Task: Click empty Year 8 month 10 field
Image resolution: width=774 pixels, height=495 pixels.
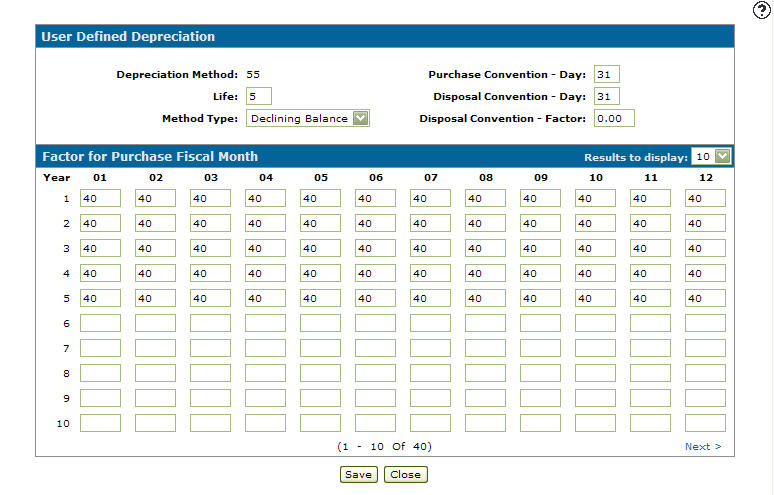Action: 595,373
